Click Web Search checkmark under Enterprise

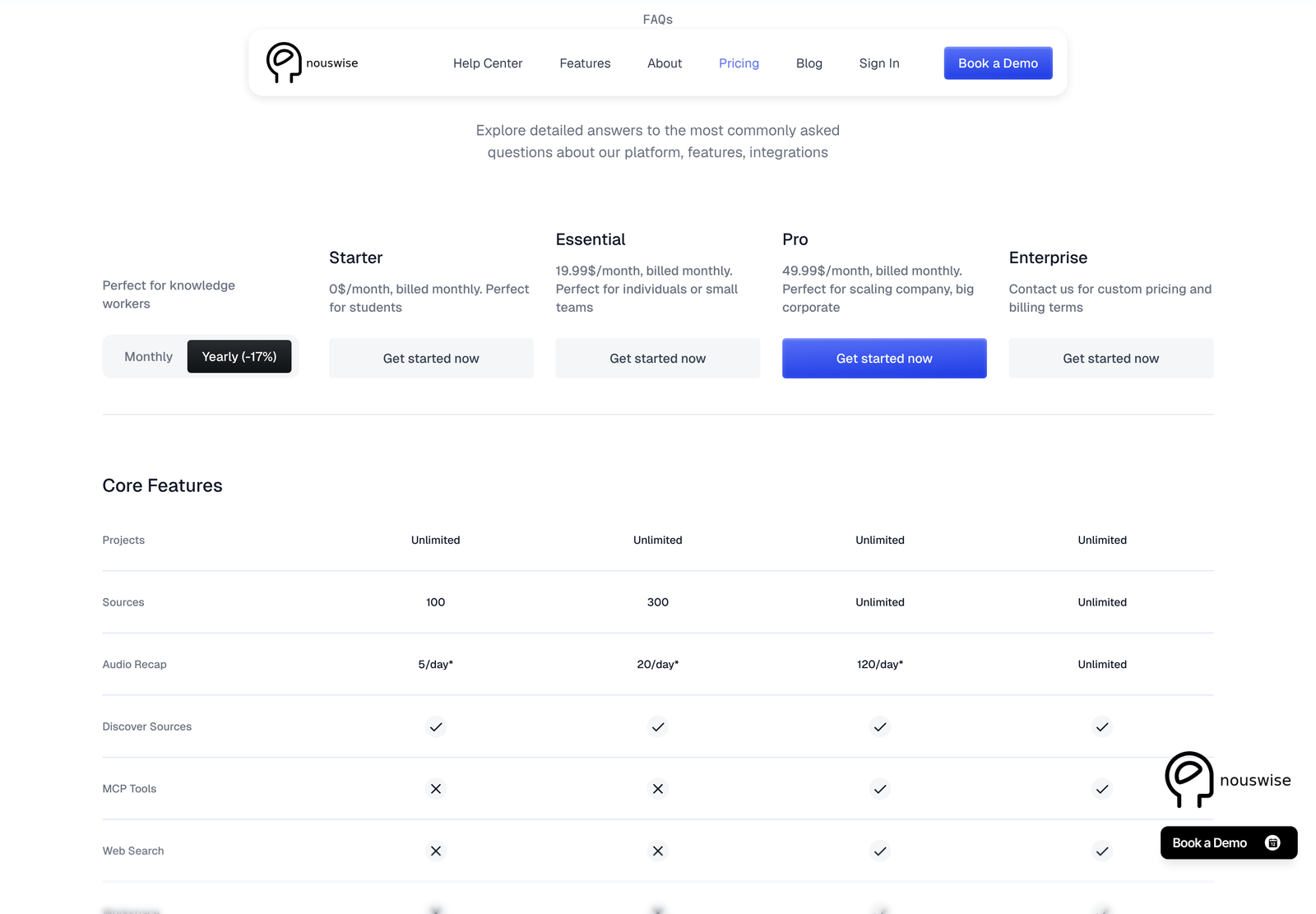[1102, 851]
